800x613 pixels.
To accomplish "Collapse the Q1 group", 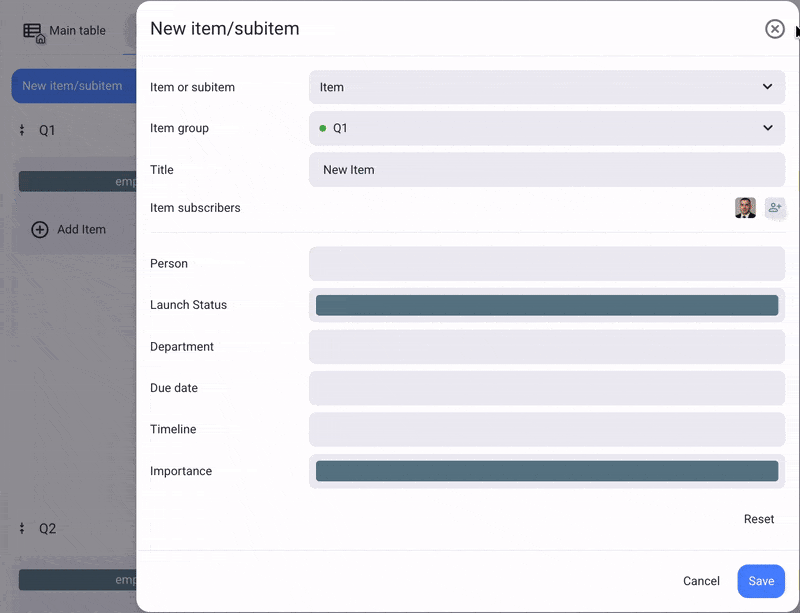I will pos(22,130).
